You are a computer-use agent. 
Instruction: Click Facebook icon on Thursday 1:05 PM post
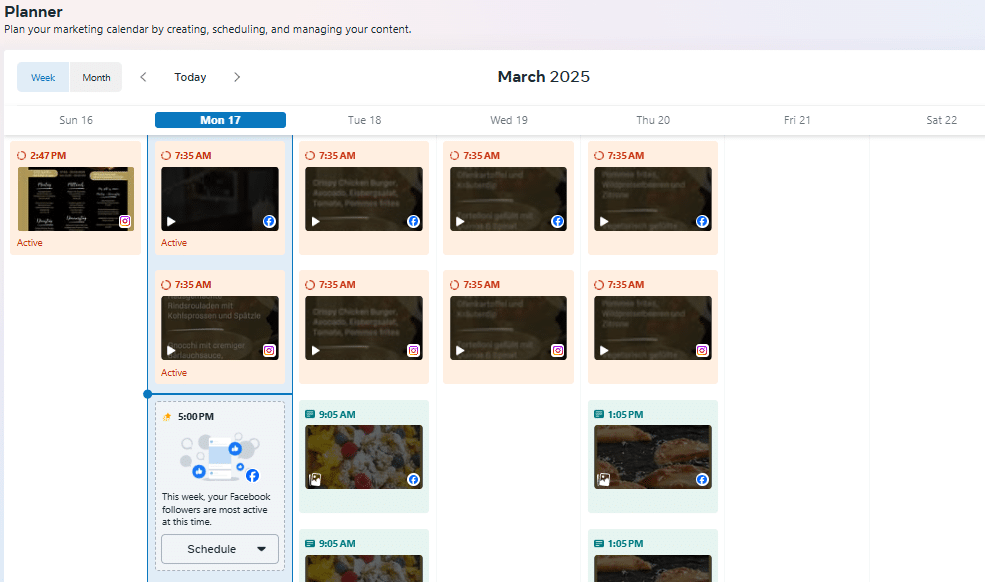702,480
